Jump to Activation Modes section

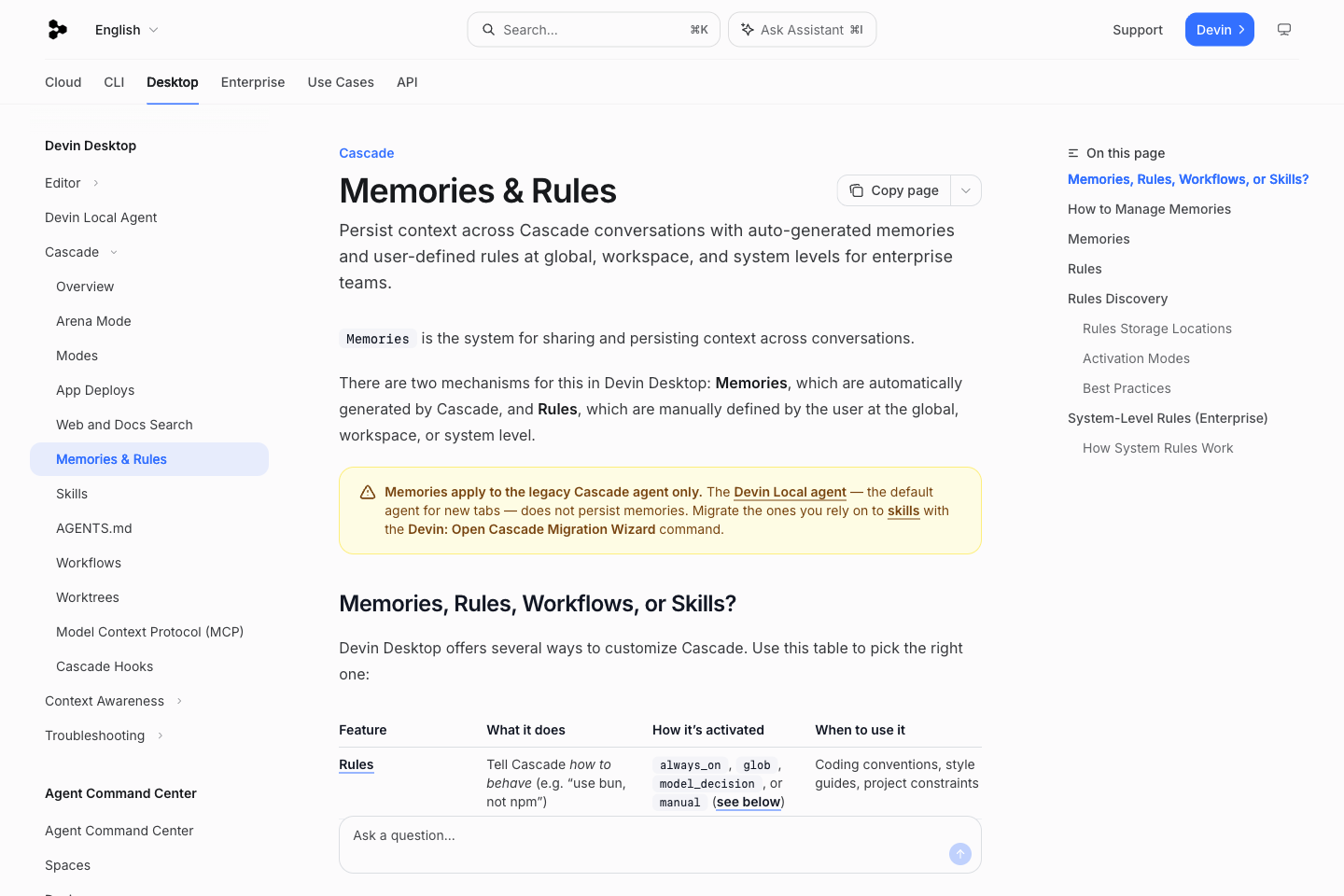1136,358
